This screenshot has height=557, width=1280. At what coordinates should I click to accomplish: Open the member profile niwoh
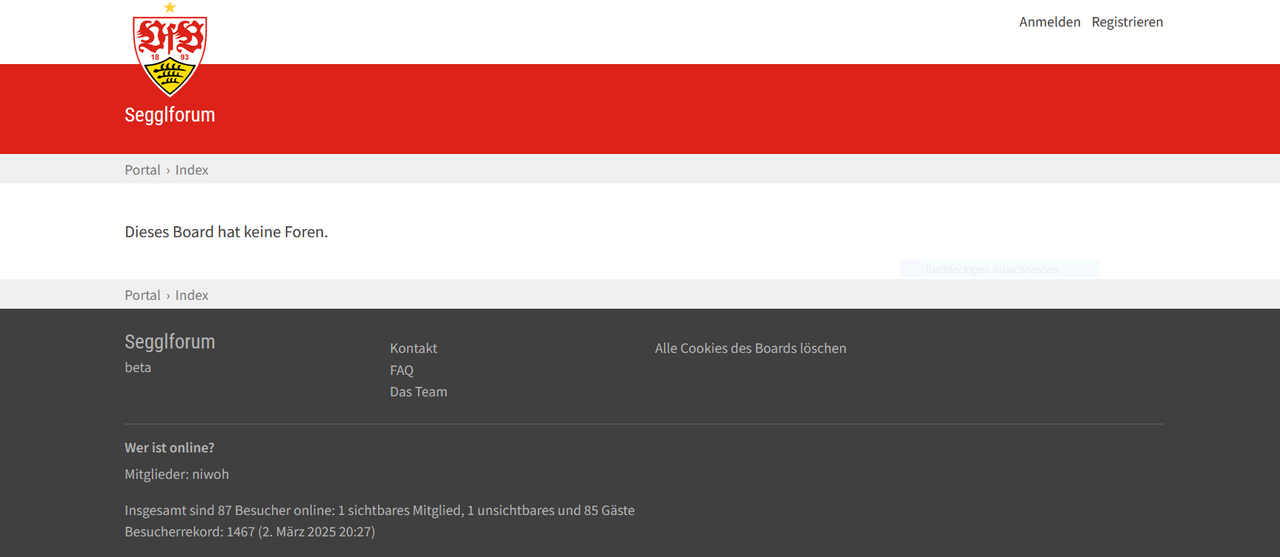click(x=210, y=474)
